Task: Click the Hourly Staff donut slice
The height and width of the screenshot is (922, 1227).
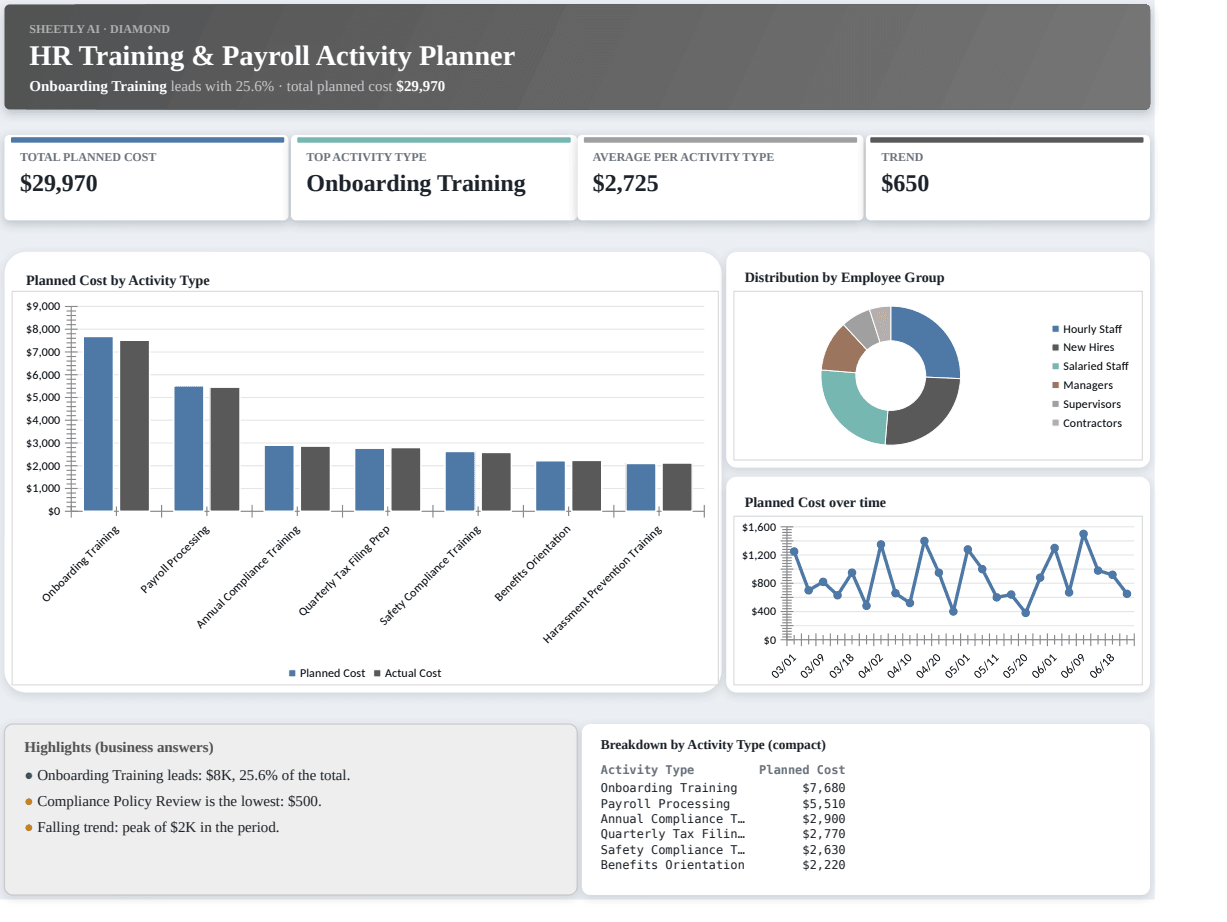Action: (x=930, y=342)
